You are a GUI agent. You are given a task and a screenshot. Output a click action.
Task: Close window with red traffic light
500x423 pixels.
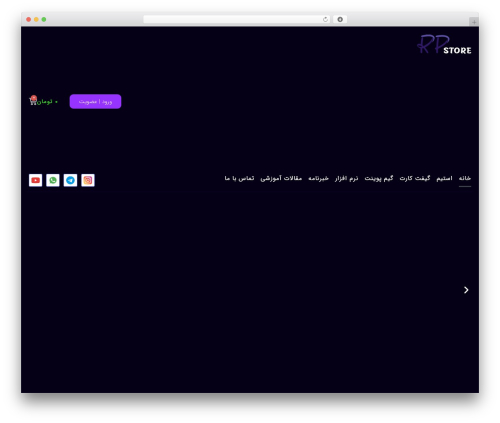tap(29, 19)
